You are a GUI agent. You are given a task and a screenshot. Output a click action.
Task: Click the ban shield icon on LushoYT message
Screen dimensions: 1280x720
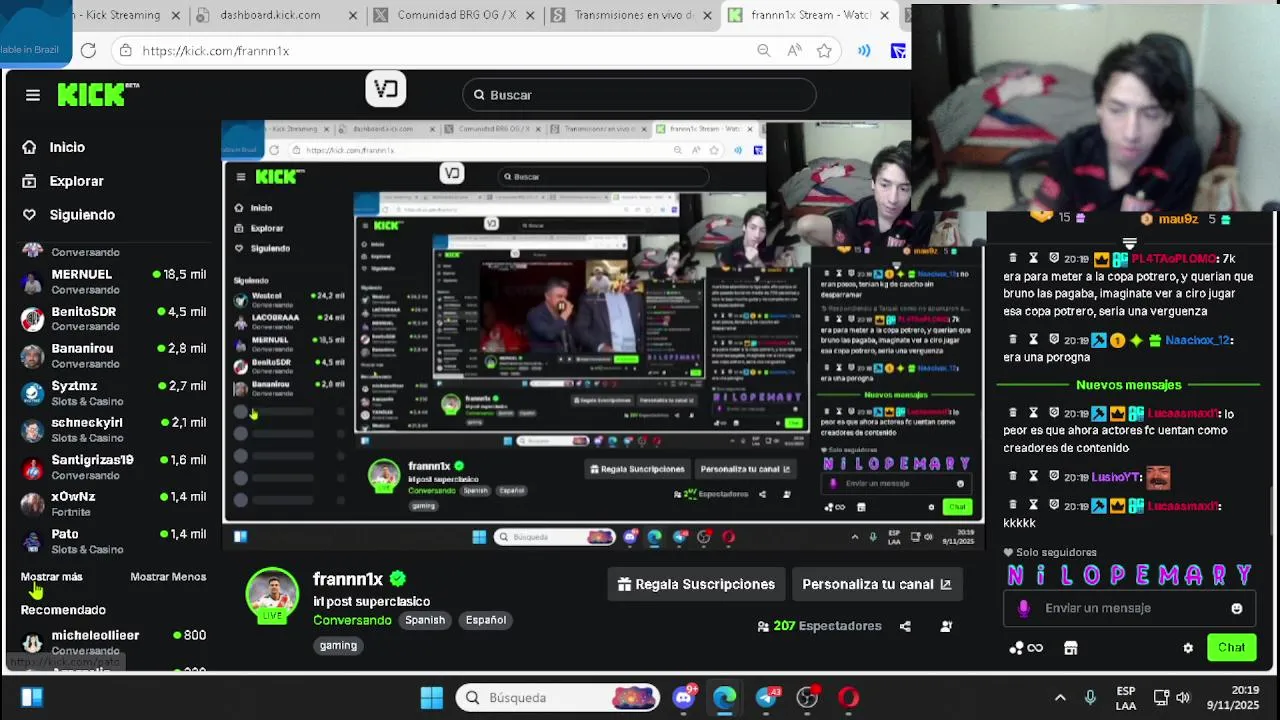coord(1053,477)
